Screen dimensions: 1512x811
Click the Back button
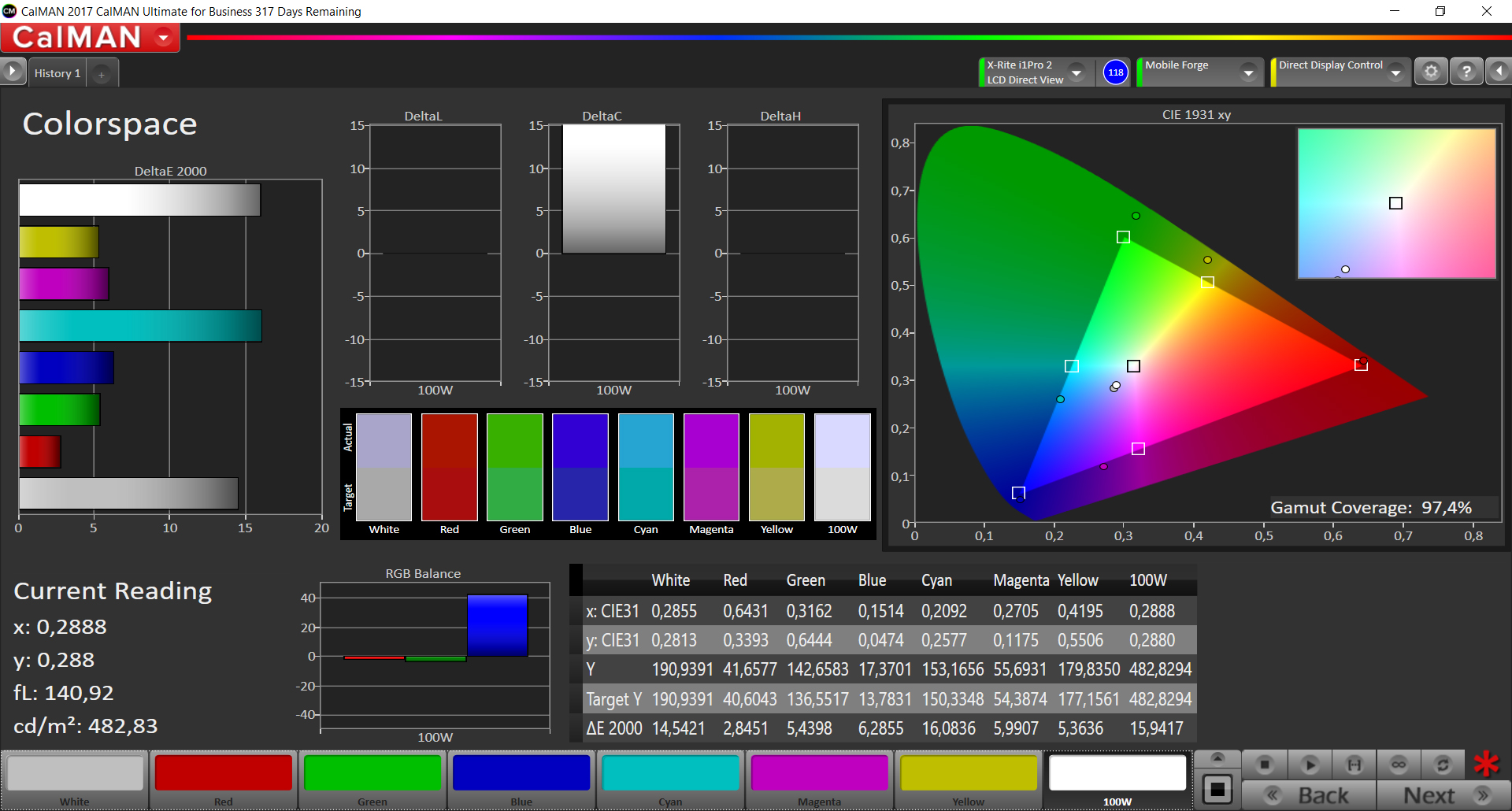click(1309, 795)
